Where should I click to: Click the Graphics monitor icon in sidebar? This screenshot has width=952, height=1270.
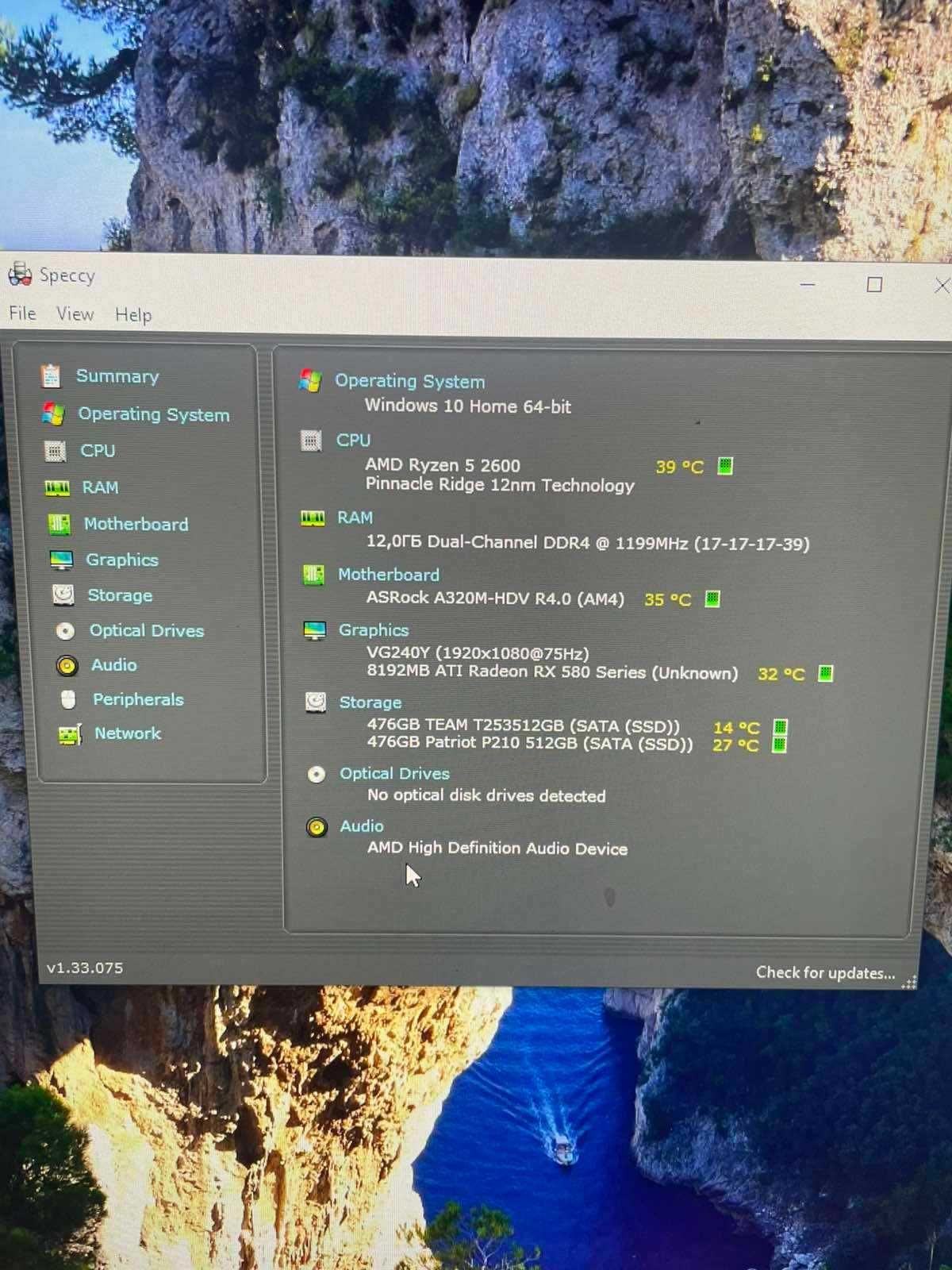click(61, 560)
